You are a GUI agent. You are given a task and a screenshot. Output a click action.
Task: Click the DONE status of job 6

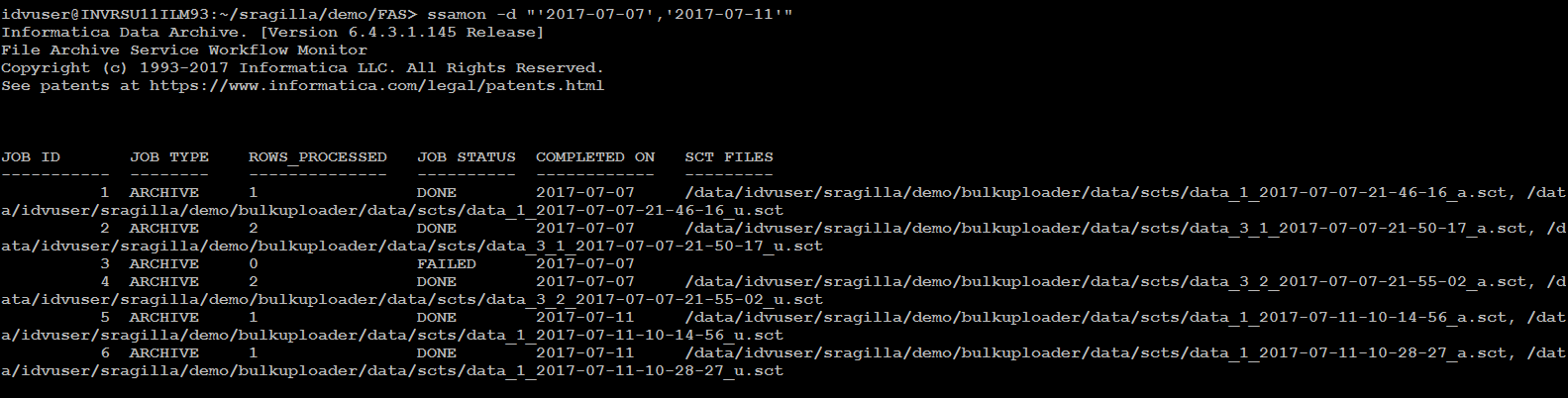pyautogui.click(x=437, y=353)
